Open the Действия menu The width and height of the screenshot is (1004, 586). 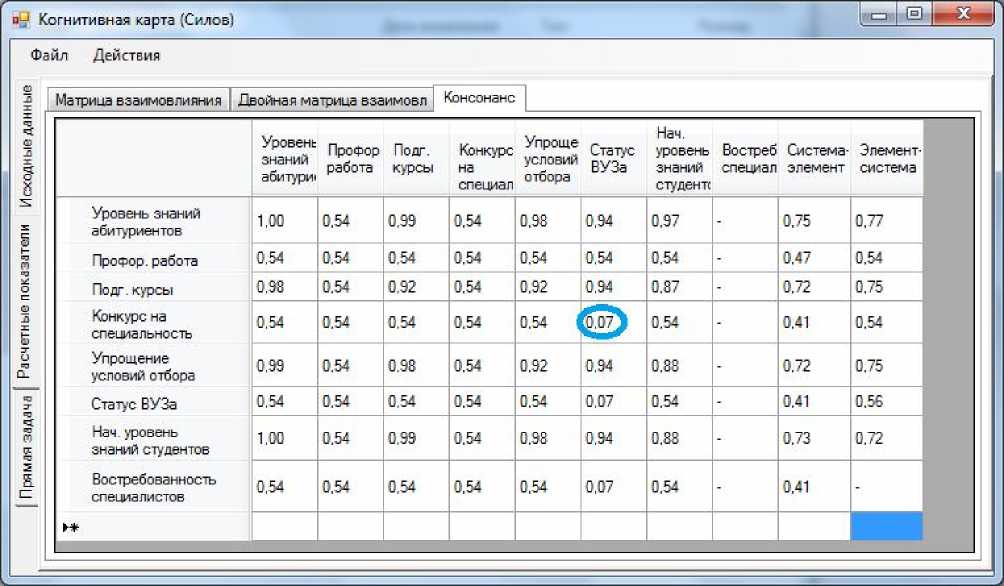click(126, 55)
